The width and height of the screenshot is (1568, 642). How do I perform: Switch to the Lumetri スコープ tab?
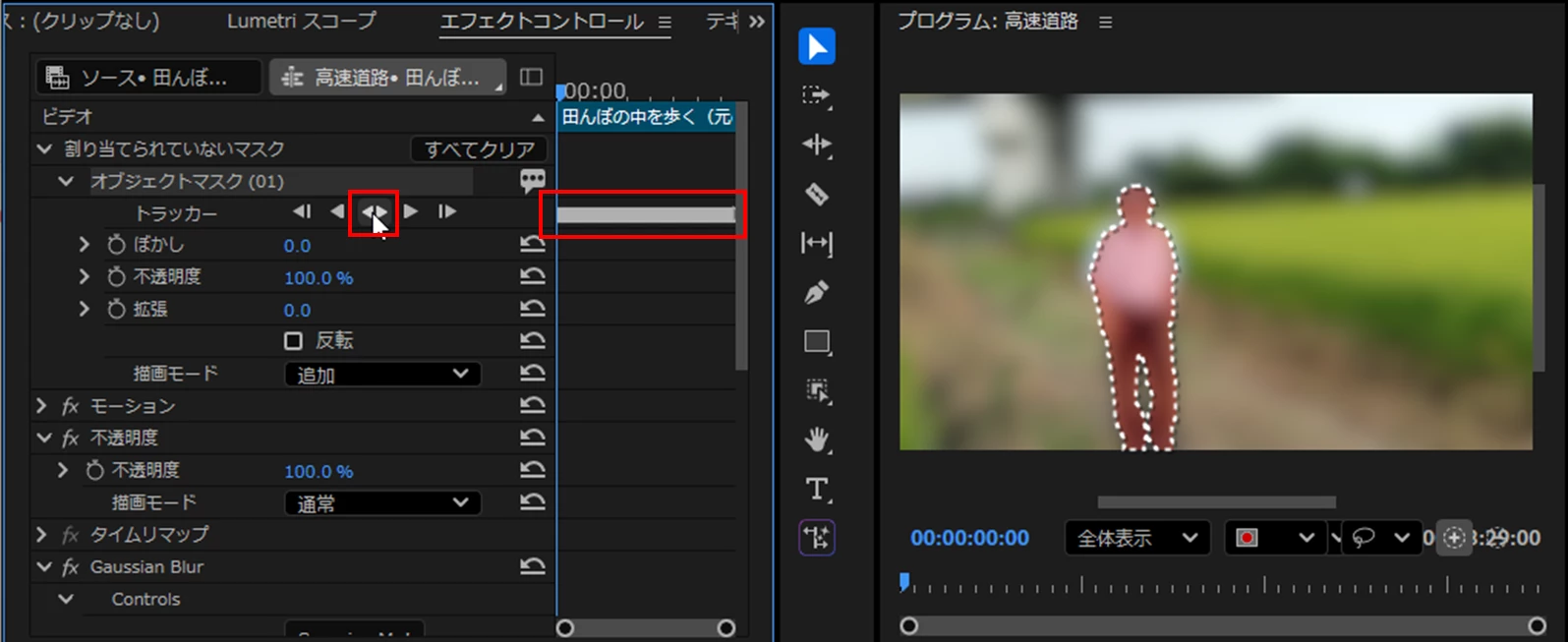click(x=301, y=21)
